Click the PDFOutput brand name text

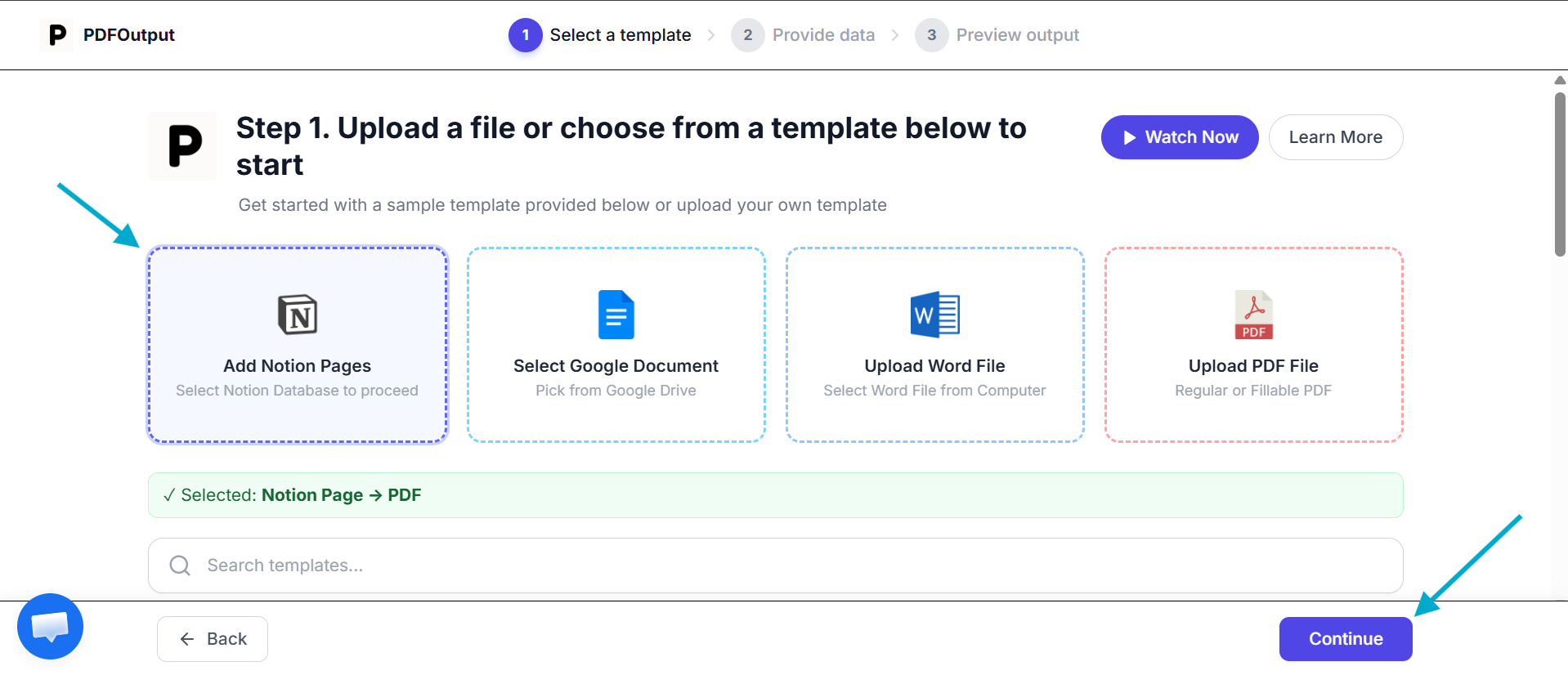pyautogui.click(x=129, y=35)
